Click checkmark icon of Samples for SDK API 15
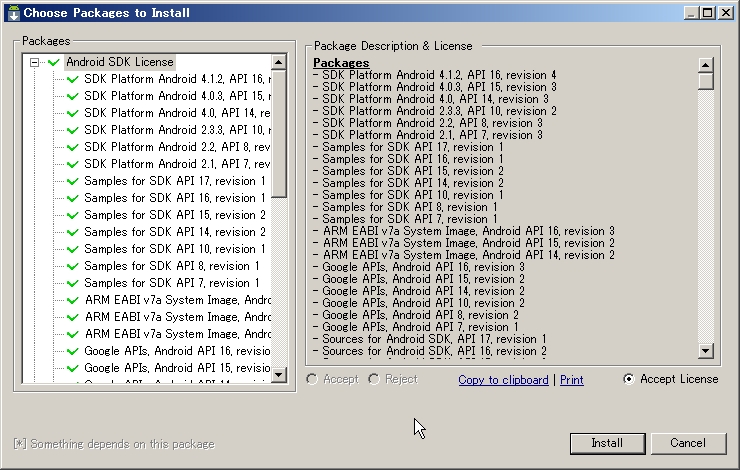 (x=73, y=215)
